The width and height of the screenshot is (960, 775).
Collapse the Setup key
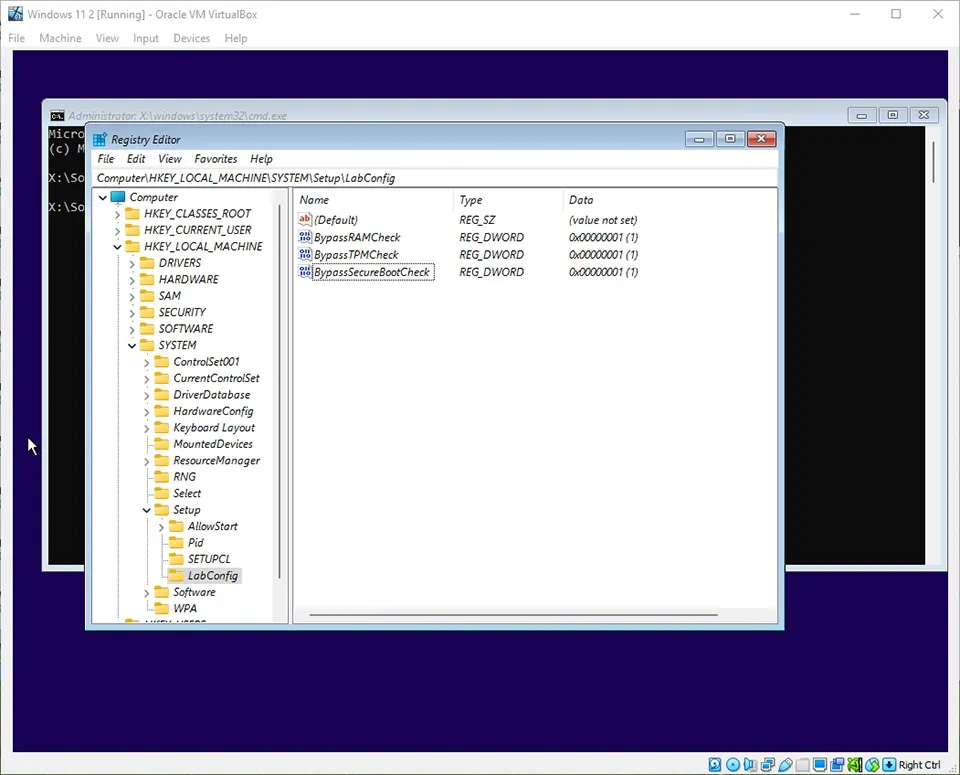point(147,510)
